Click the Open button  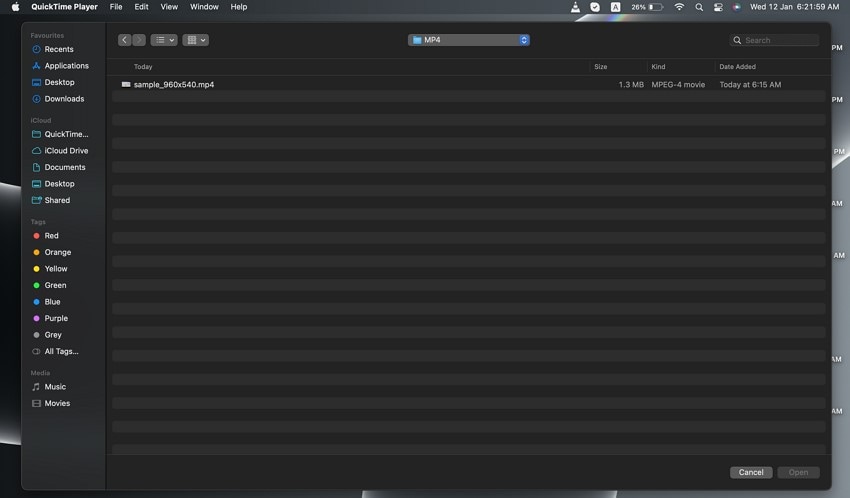[798, 473]
